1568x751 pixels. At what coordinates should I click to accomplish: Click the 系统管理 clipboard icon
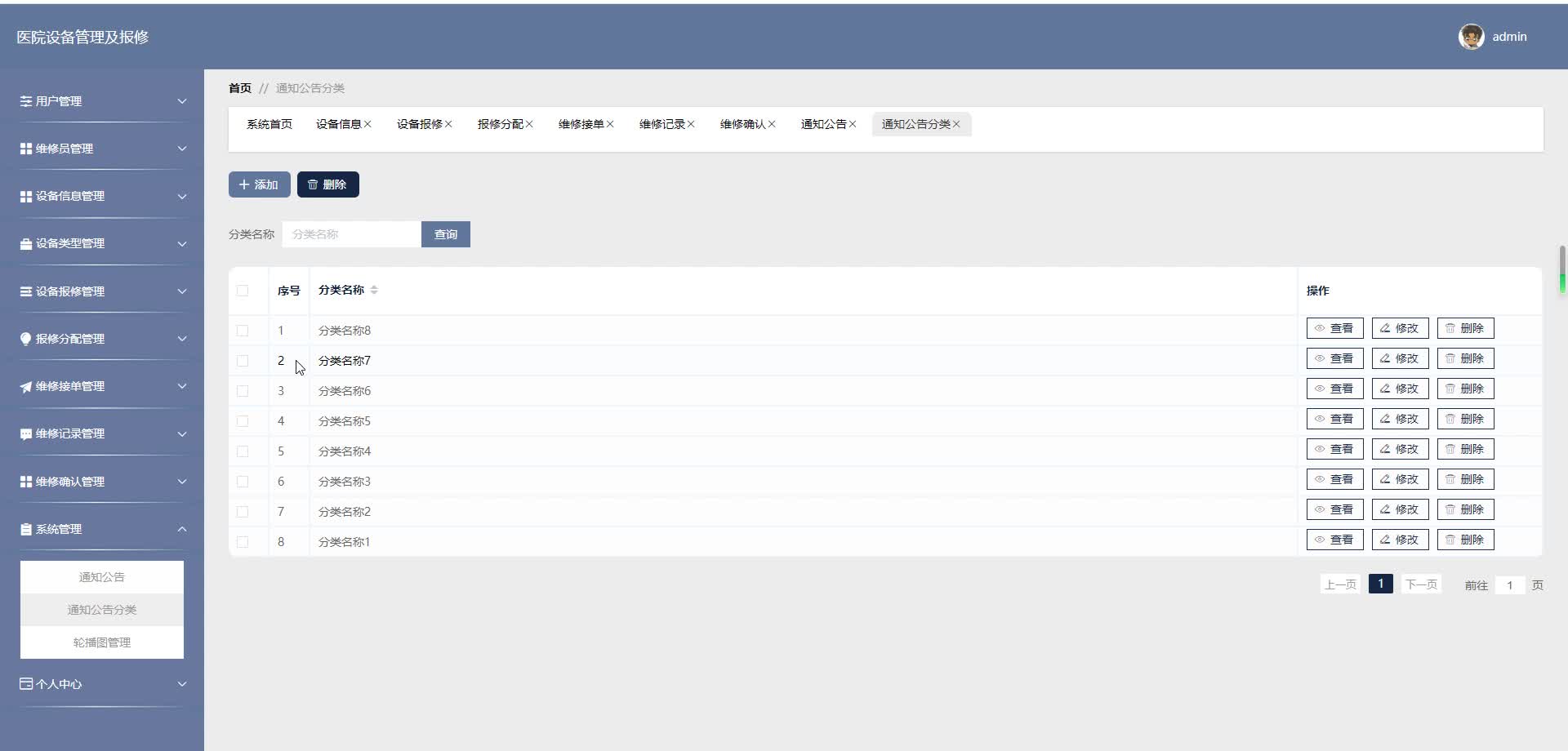pos(26,529)
